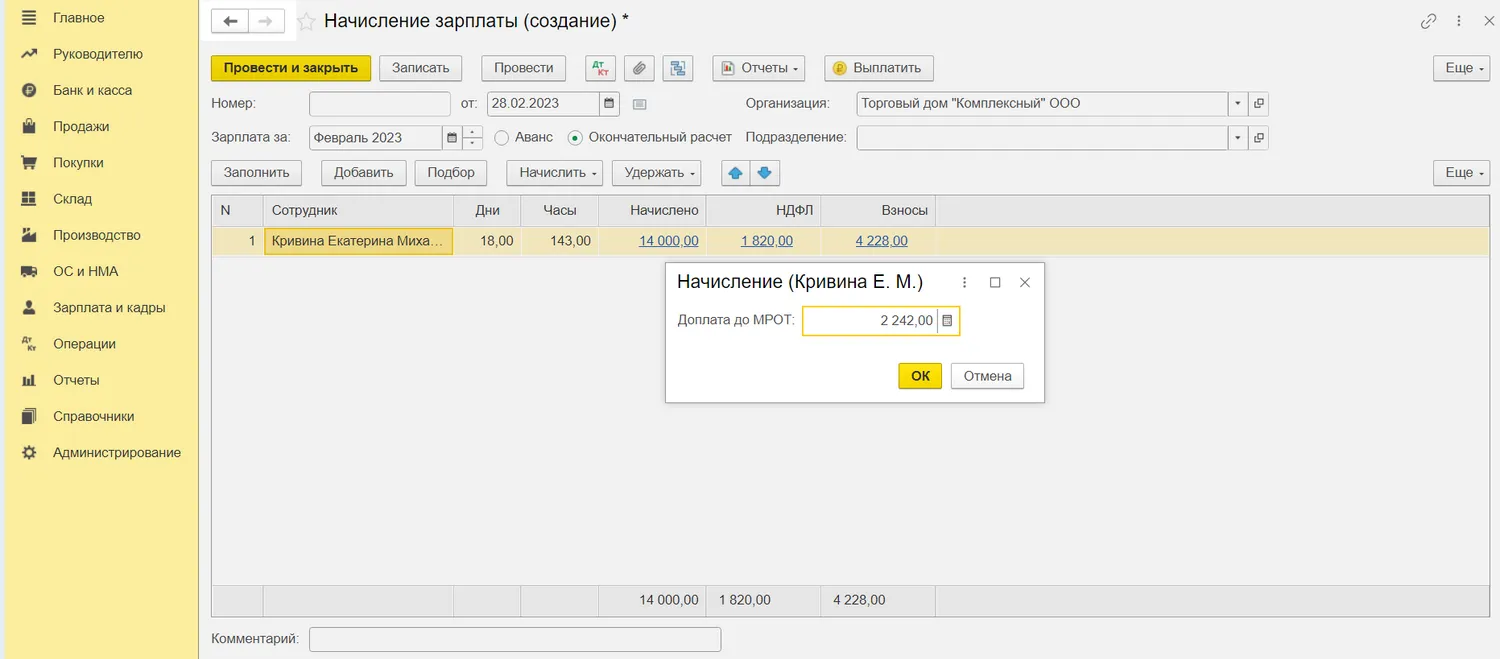Click the Номер input field
The width and height of the screenshot is (1500, 659).
(380, 103)
